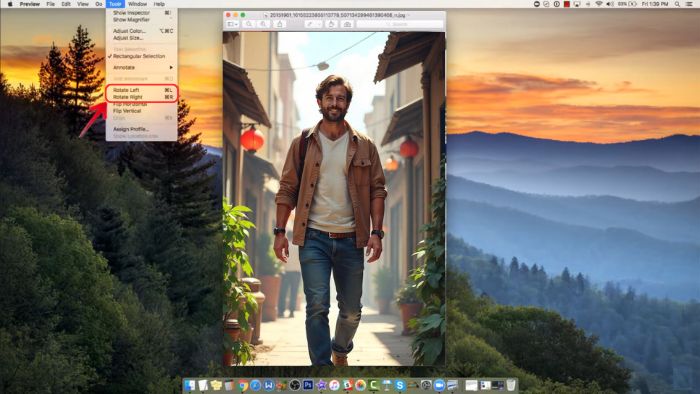
Task: Open Spotlight search in menu bar
Action: tap(677, 4)
